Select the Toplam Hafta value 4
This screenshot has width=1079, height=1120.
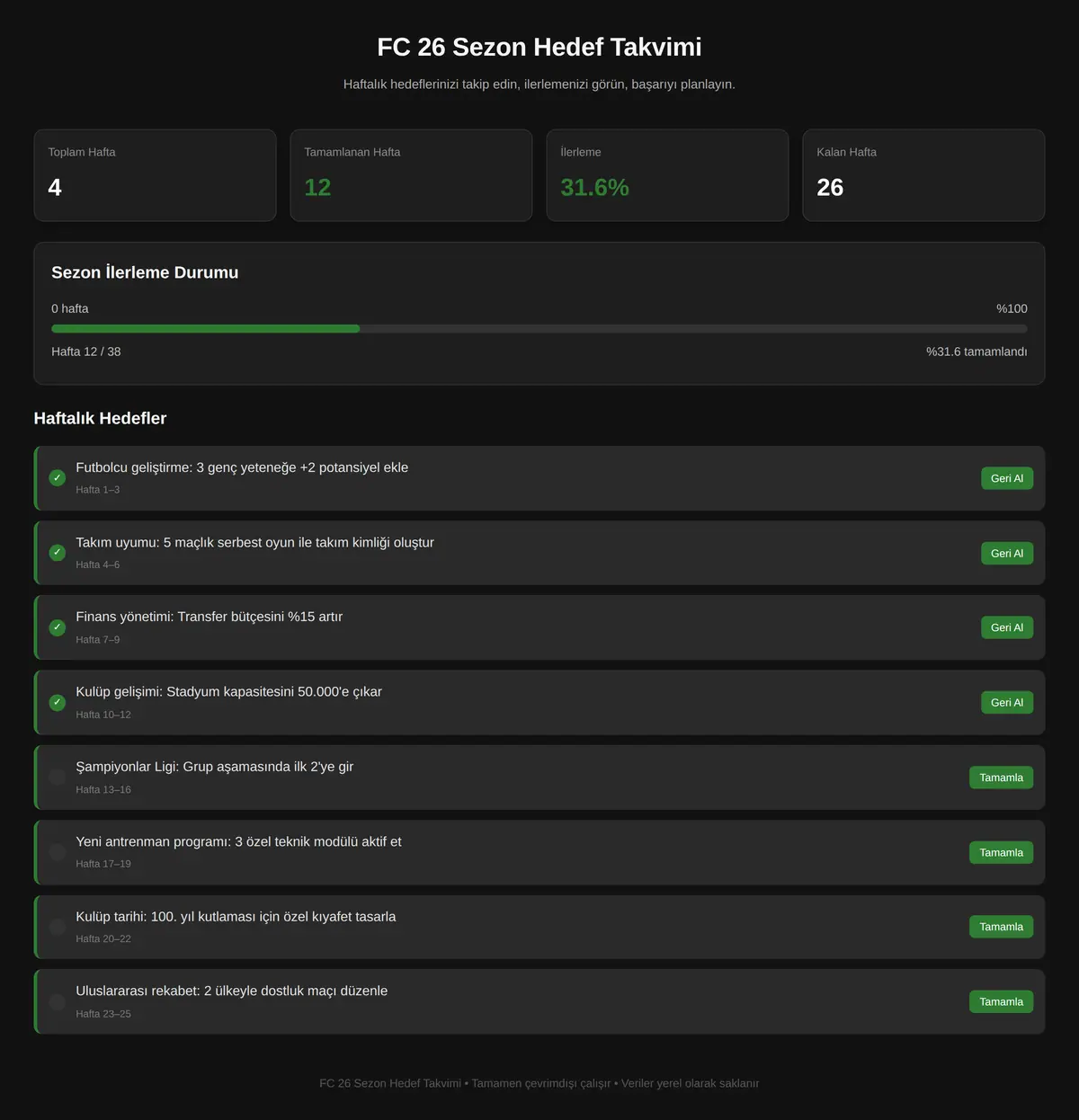coord(55,187)
